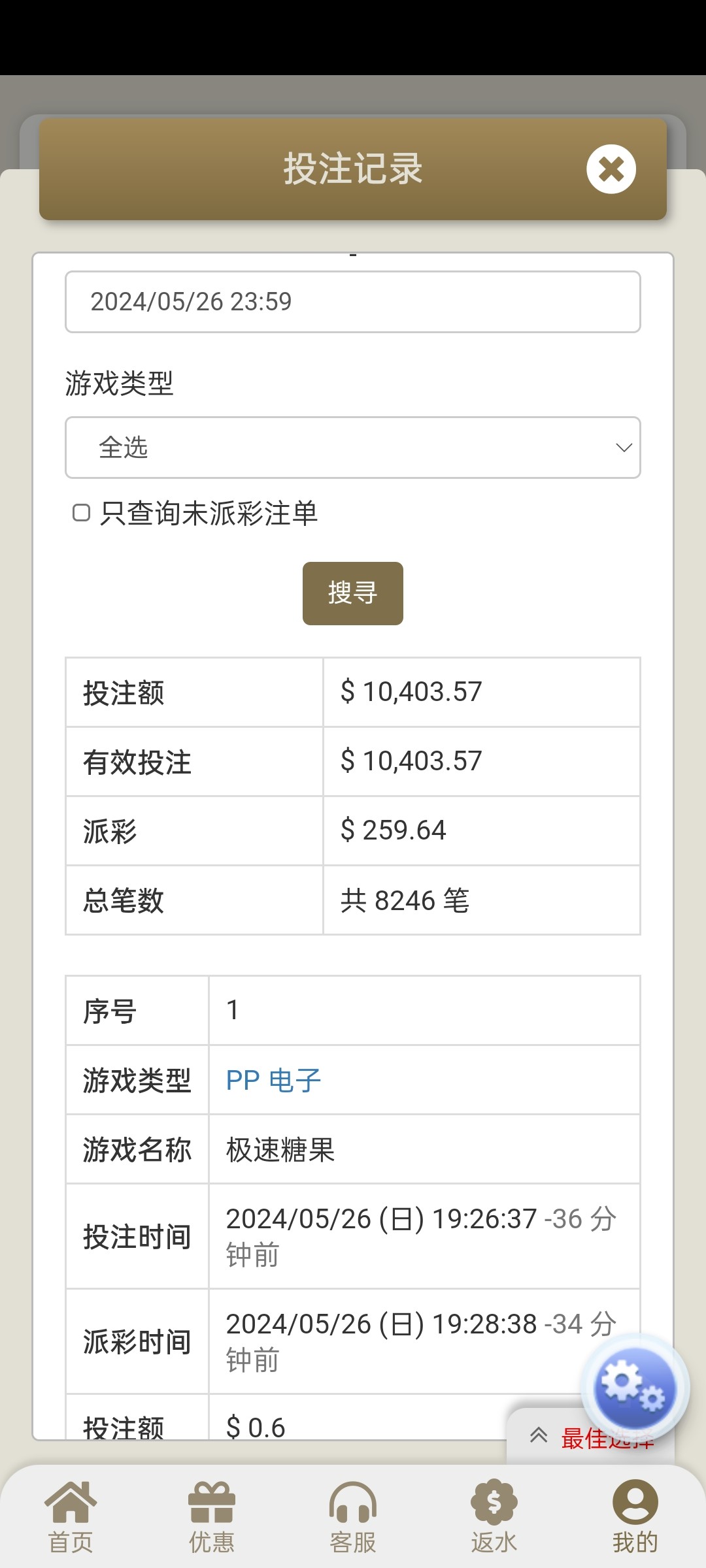706x1568 pixels.
Task: Open the 优惠 gift icon
Action: 211,1502
